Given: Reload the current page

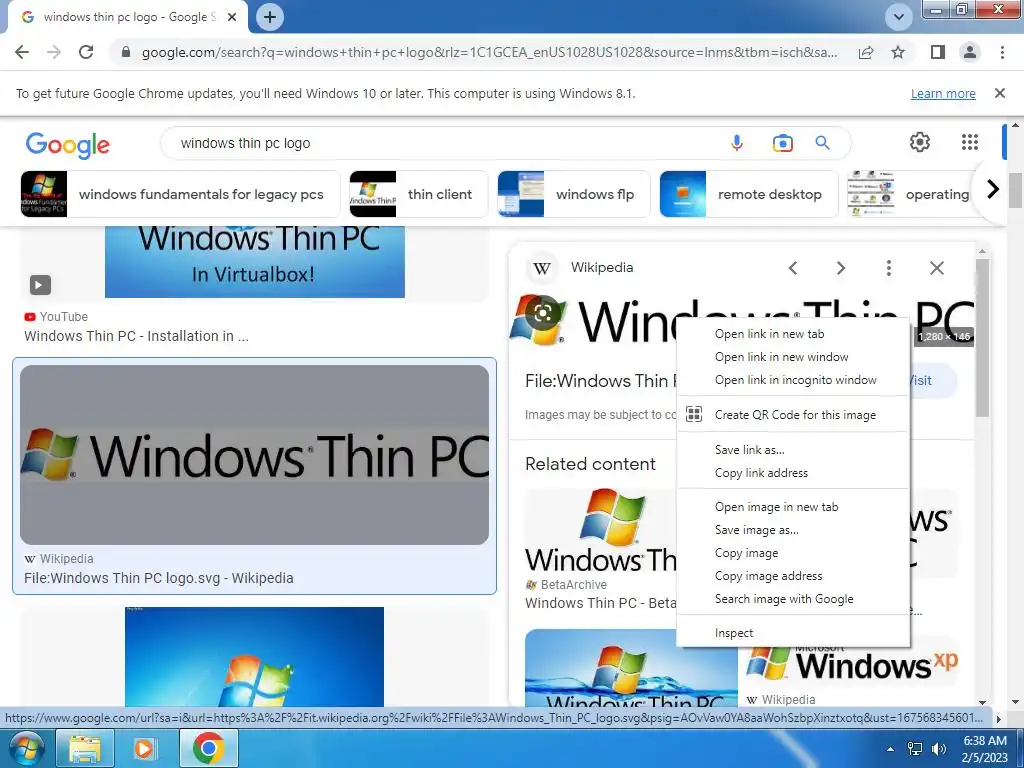Looking at the screenshot, I should point(86,52).
